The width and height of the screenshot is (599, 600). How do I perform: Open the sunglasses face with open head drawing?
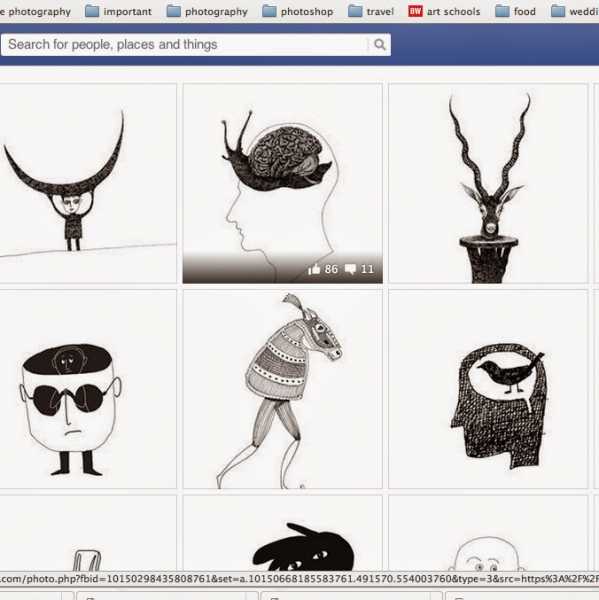click(x=88, y=389)
